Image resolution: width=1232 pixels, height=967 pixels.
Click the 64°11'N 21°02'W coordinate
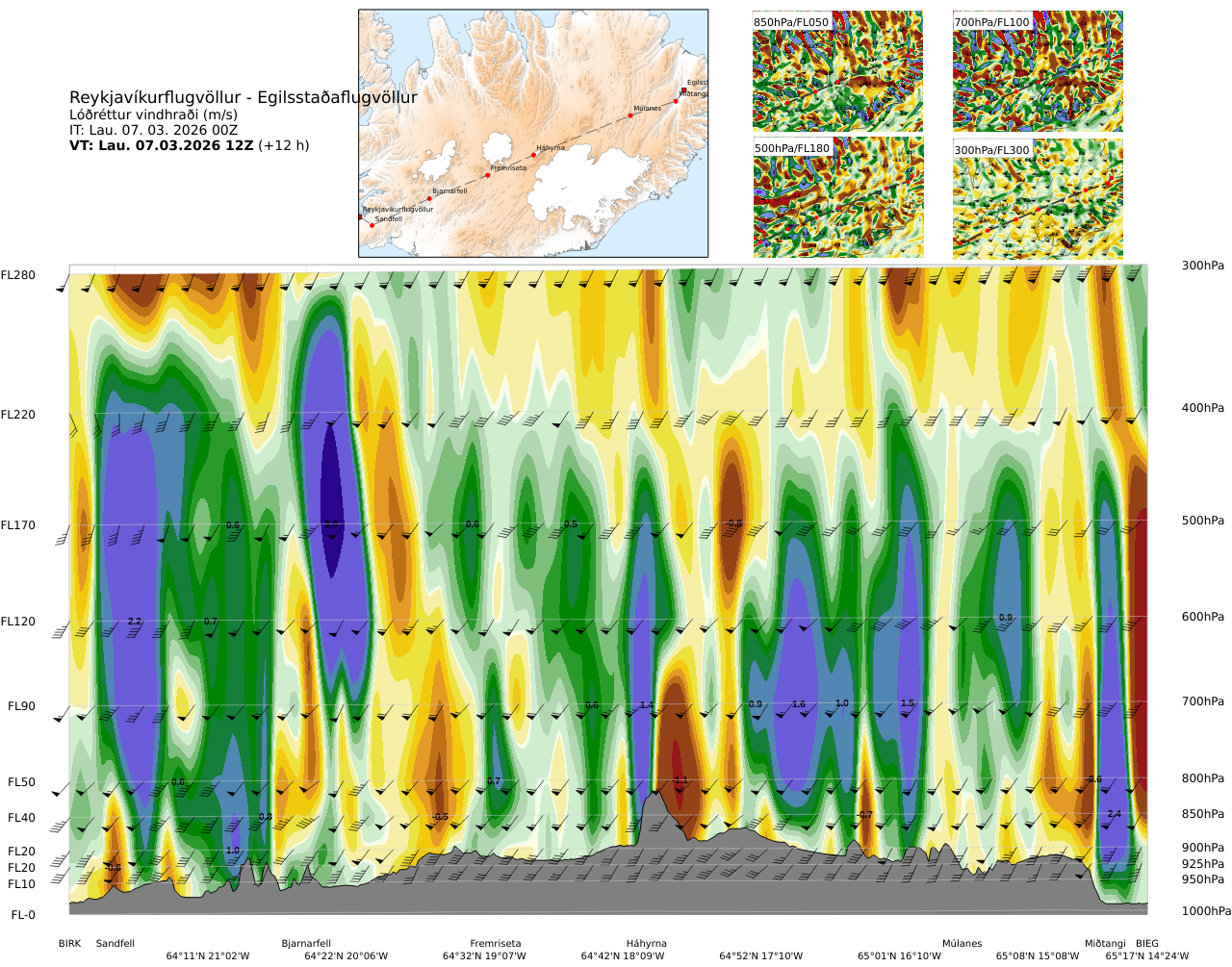click(208, 956)
